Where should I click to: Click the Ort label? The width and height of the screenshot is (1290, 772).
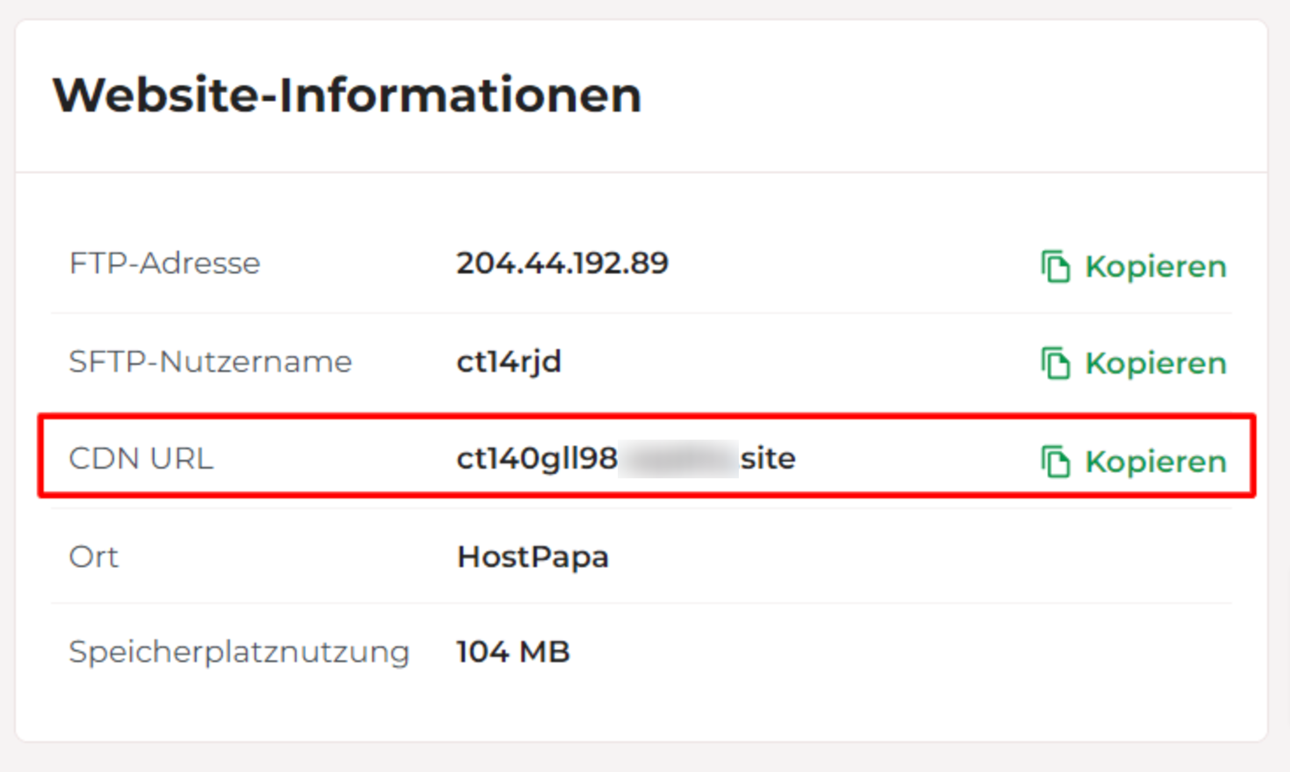(x=93, y=556)
